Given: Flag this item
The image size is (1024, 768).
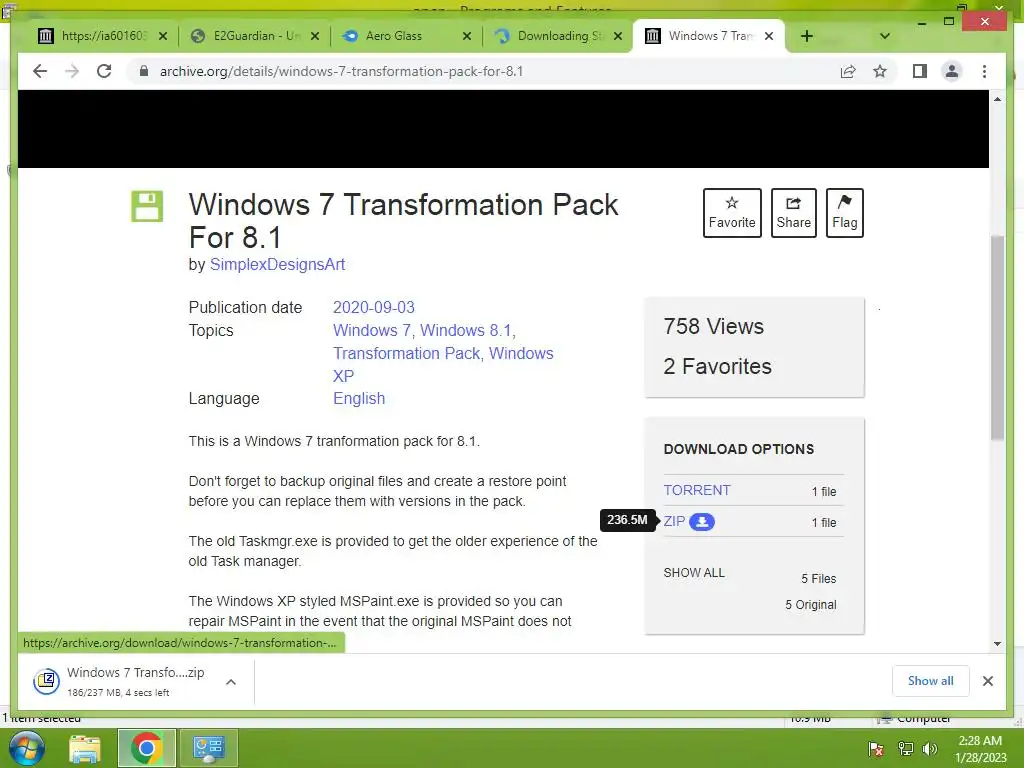Looking at the screenshot, I should pos(844,213).
